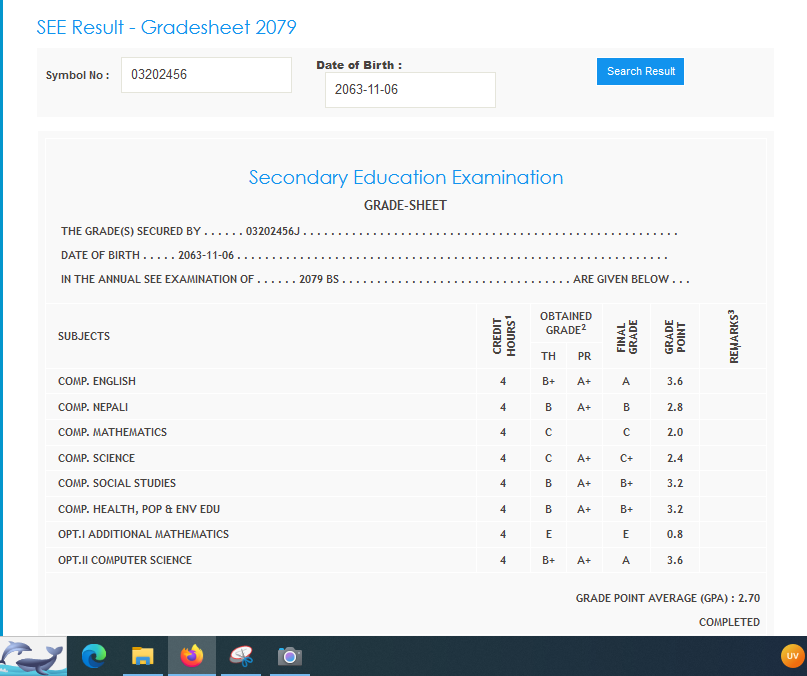Click the CREDIT HOURS column header
807x676 pixels.
tap(503, 336)
